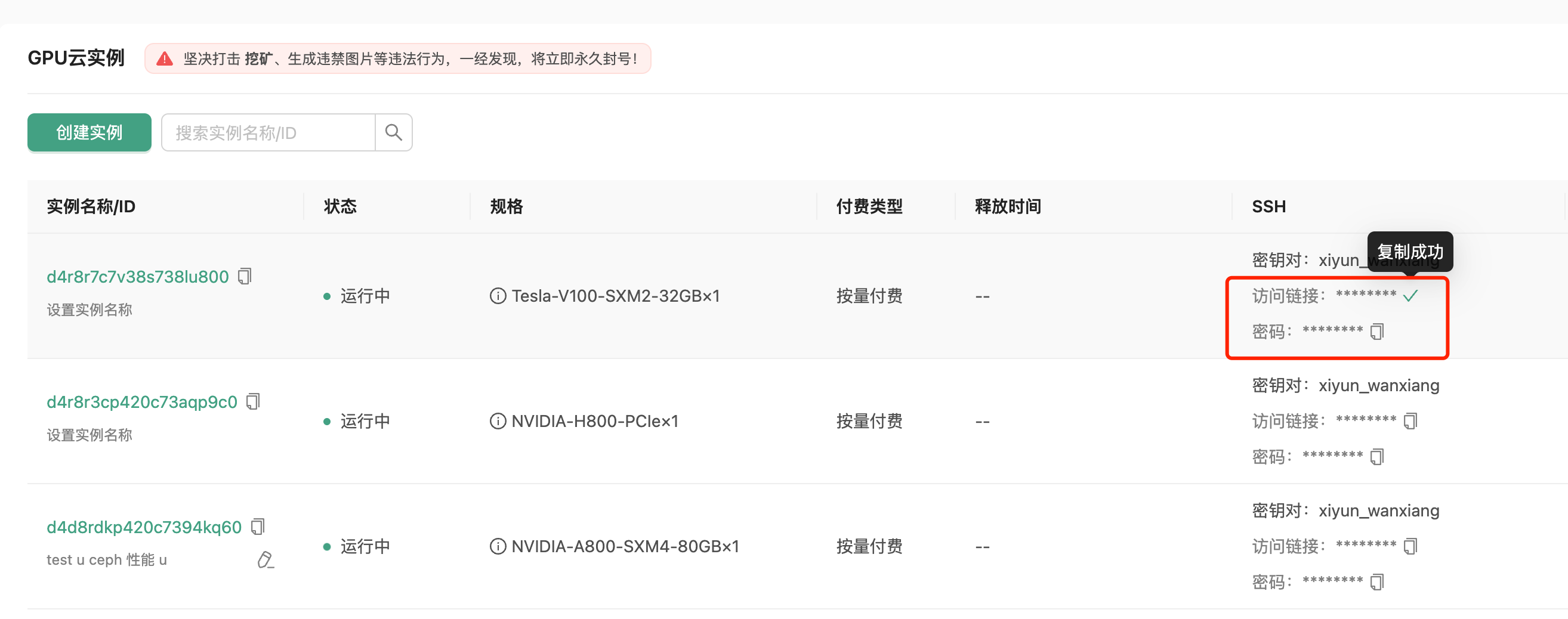Image resolution: width=1568 pixels, height=619 pixels.
Task: Click 设置实例名称 under the second instance
Action: click(x=89, y=435)
